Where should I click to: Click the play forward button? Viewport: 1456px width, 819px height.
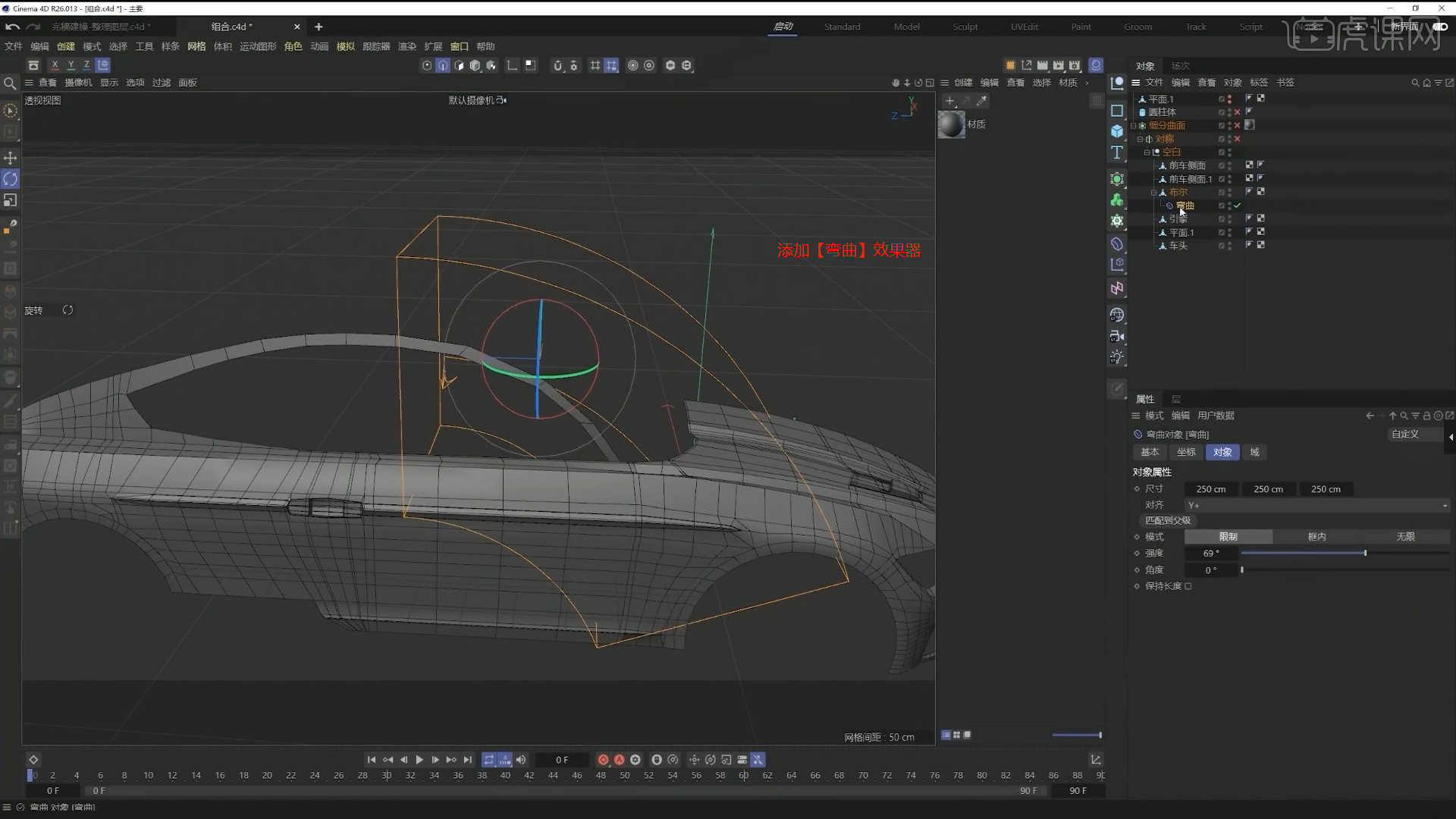click(x=419, y=760)
